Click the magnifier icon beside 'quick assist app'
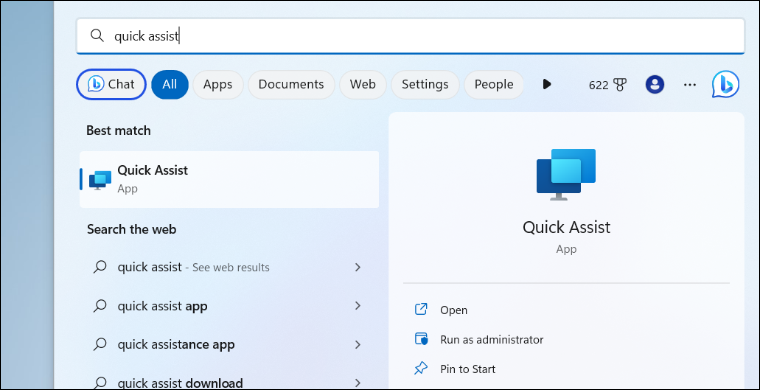 tap(100, 306)
